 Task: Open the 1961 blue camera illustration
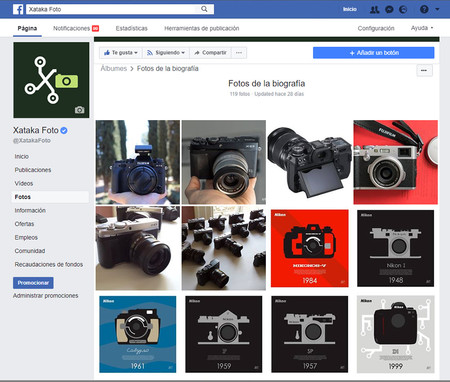[x=138, y=334]
